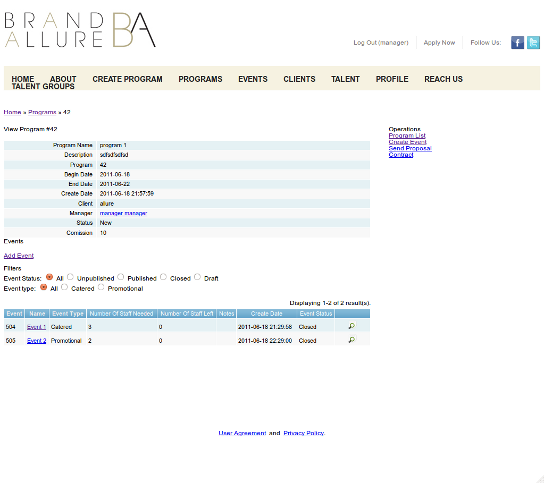View Event 2 using magnifier icon
Screen dimensions: 544x483
tap(351, 339)
